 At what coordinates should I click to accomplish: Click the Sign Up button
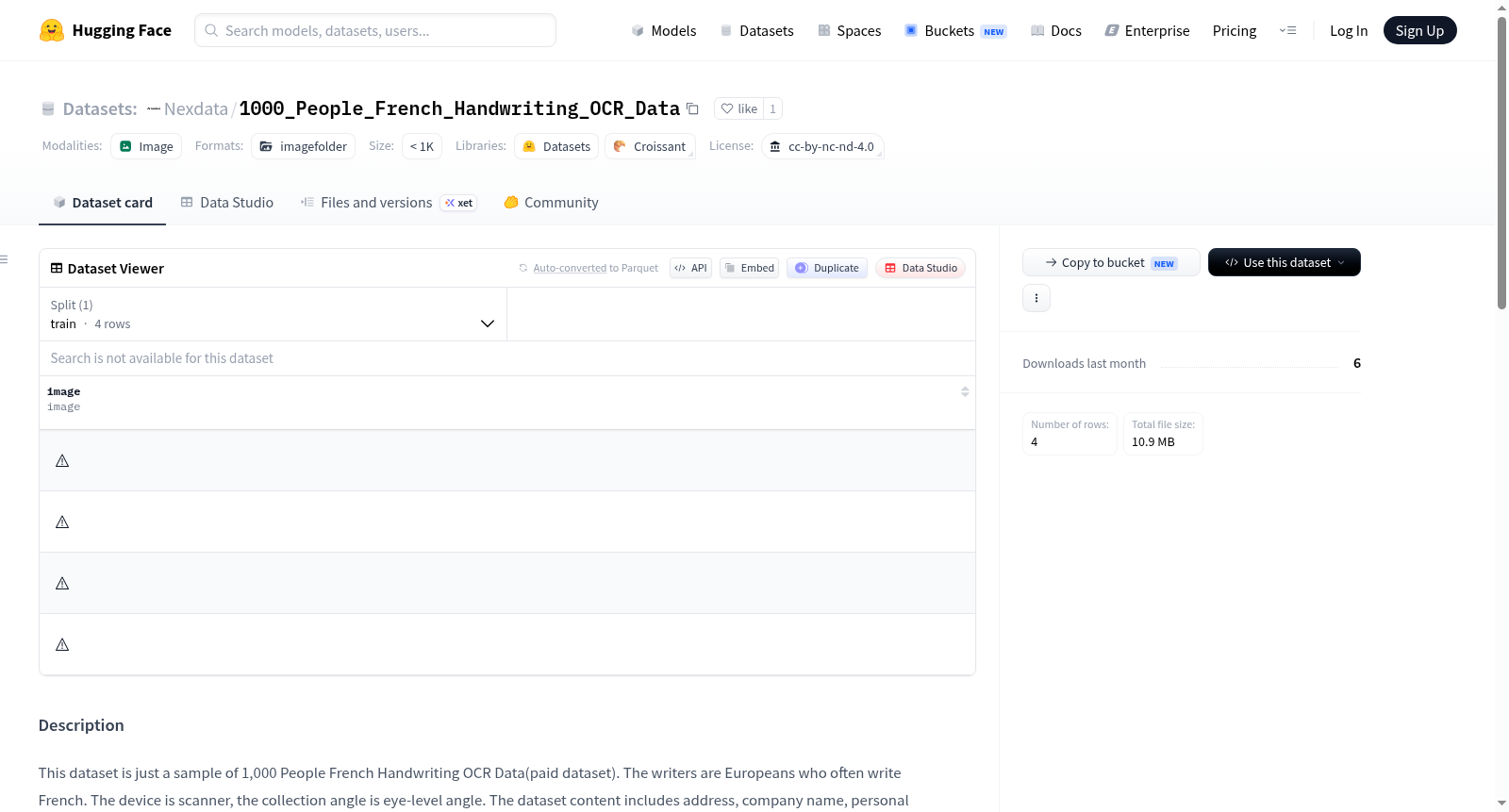point(1419,30)
